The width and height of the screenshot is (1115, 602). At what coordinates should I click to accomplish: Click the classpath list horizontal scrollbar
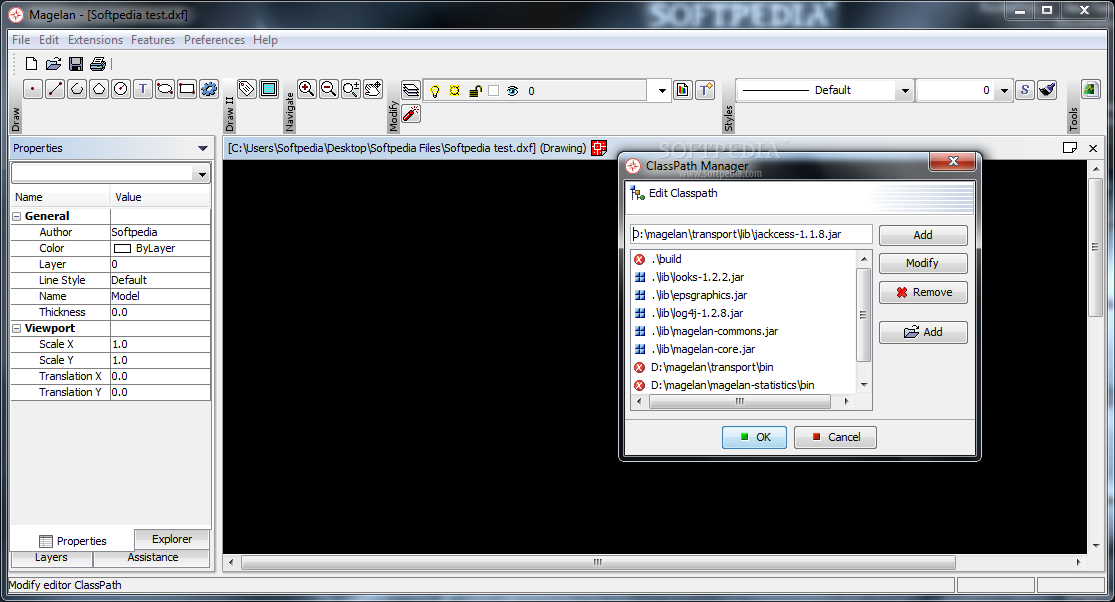tap(742, 402)
